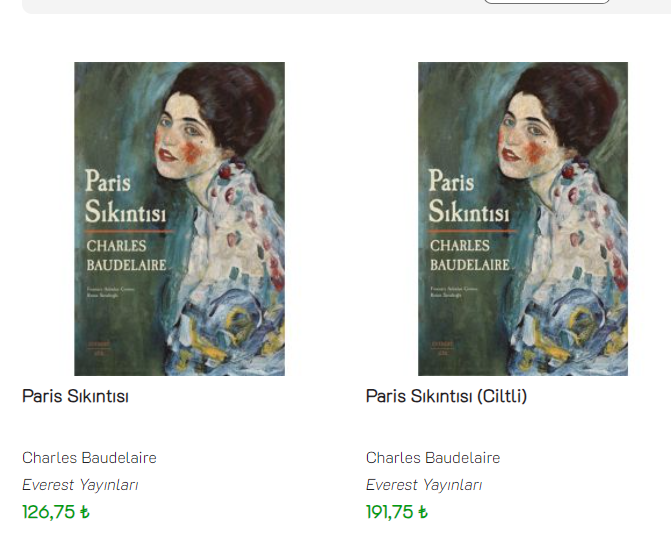Click the 126,75 ₺ price
This screenshot has height=556, width=671.
[x=56, y=512]
